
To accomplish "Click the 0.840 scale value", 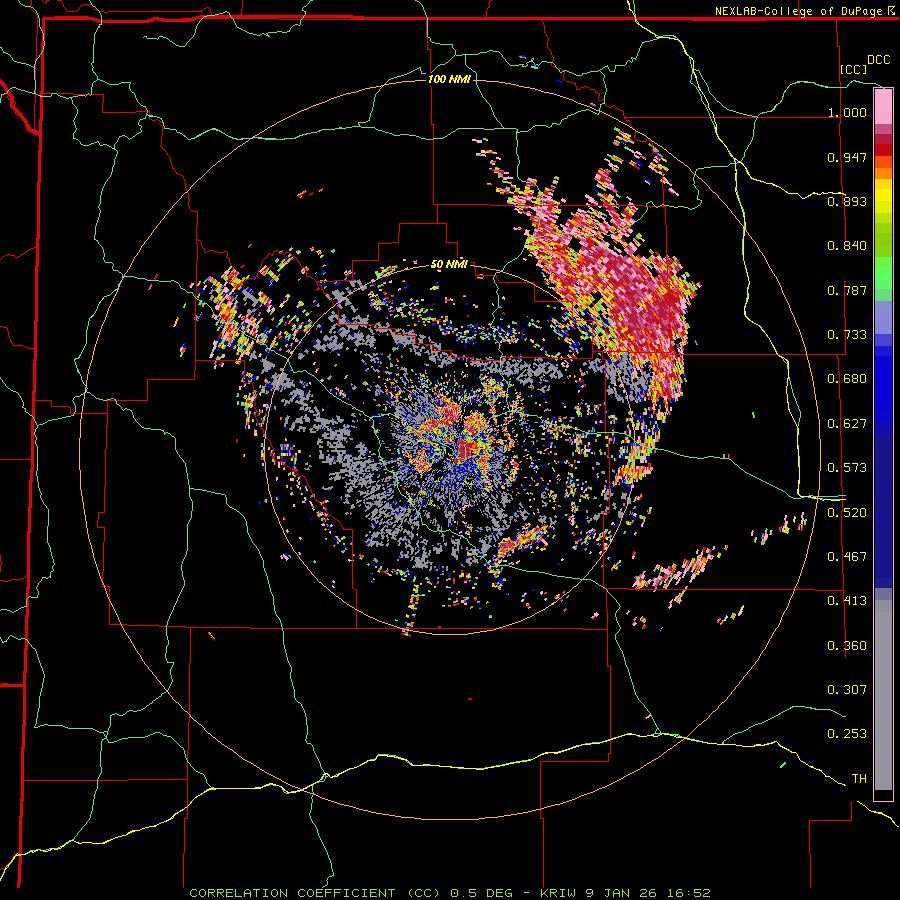I will pyautogui.click(x=847, y=246).
